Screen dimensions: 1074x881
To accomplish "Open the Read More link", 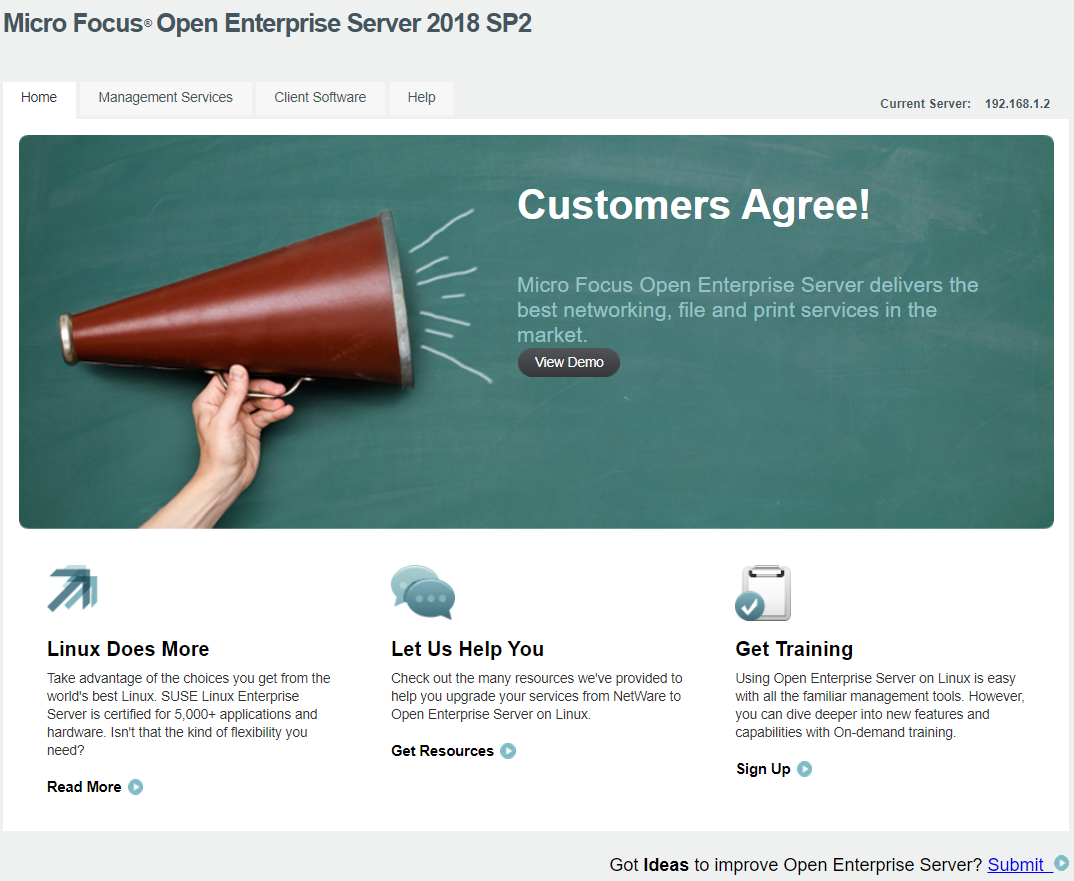I will click(x=84, y=787).
